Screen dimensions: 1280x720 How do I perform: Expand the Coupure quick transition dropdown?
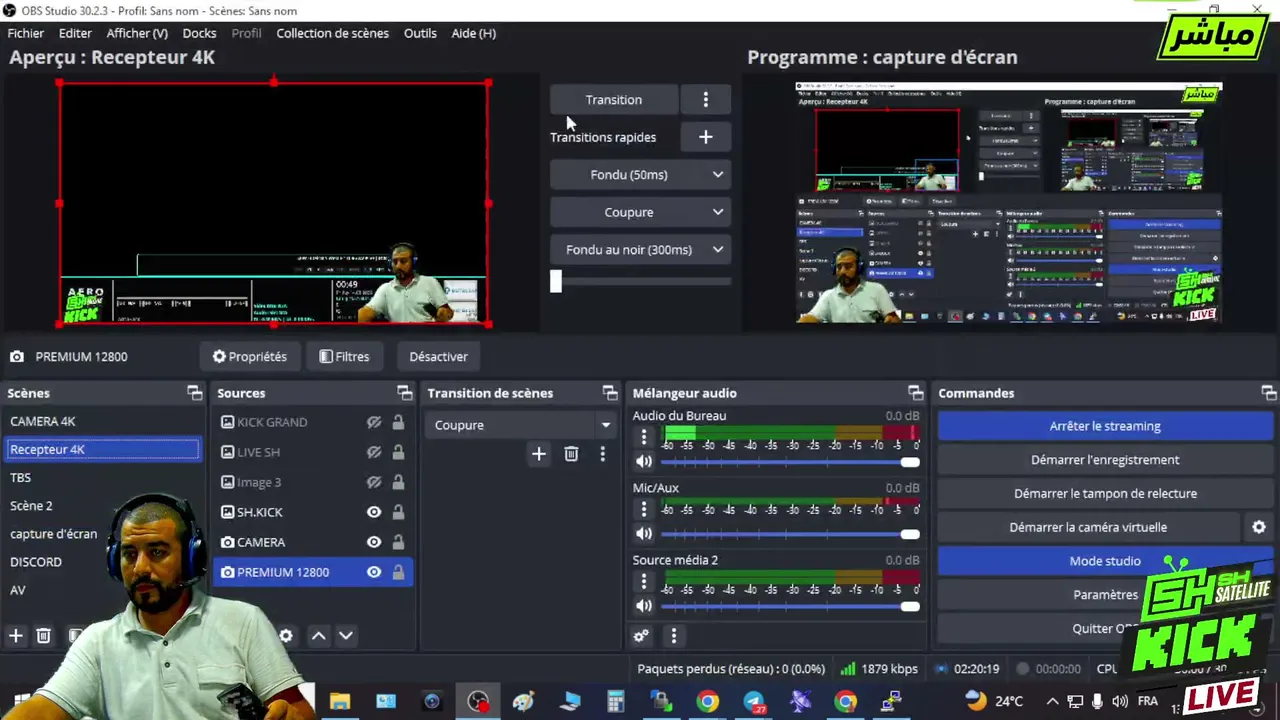tap(717, 212)
